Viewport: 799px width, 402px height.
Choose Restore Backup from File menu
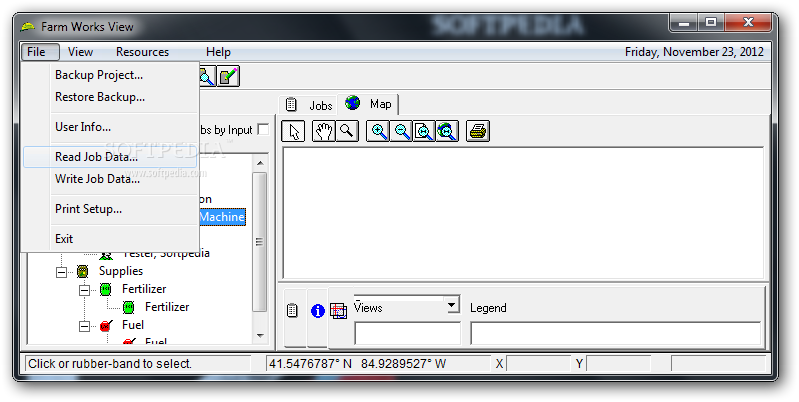click(110, 97)
